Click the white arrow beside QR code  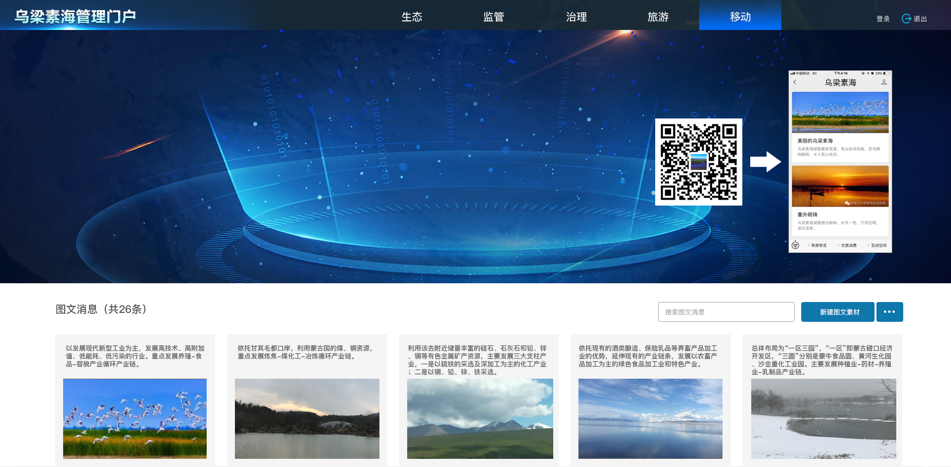765,162
